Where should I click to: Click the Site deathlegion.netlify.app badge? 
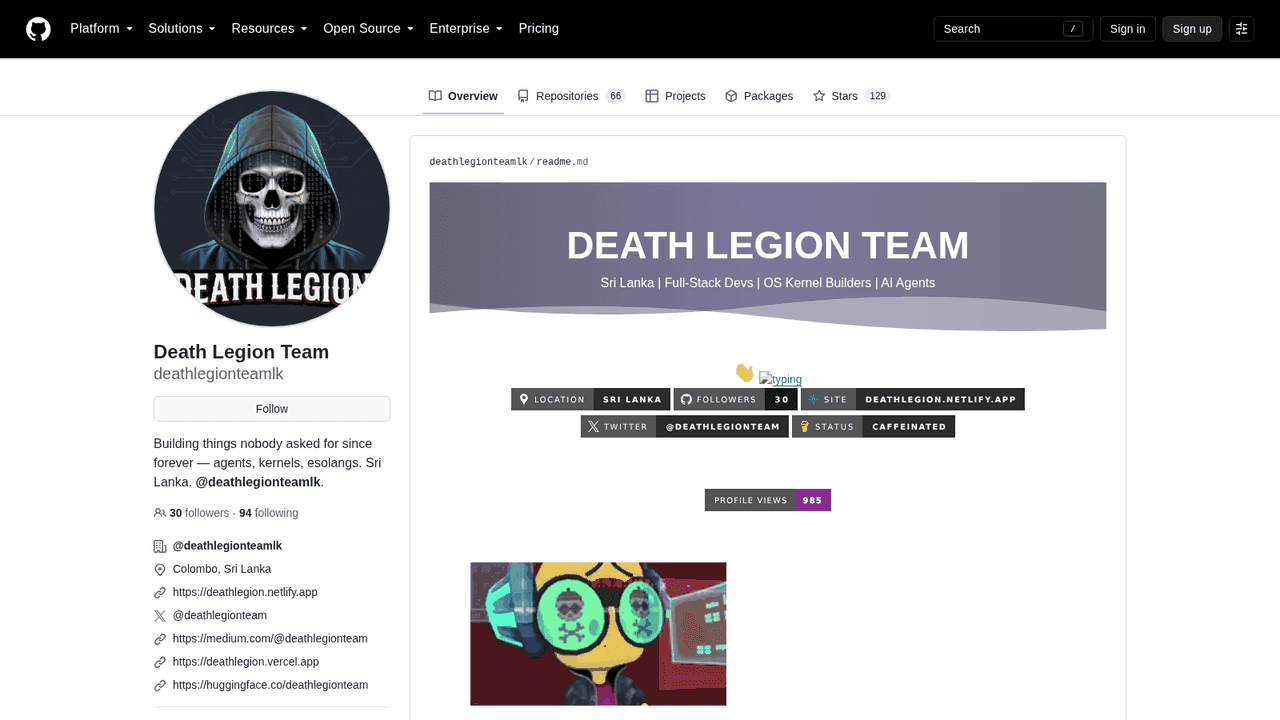(913, 400)
